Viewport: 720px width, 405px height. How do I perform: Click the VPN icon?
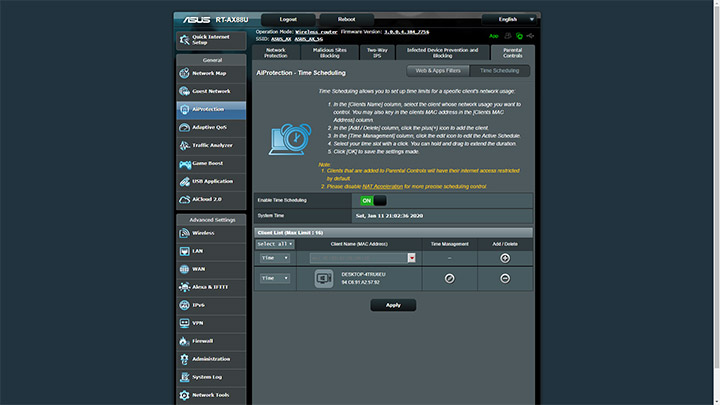pos(184,323)
